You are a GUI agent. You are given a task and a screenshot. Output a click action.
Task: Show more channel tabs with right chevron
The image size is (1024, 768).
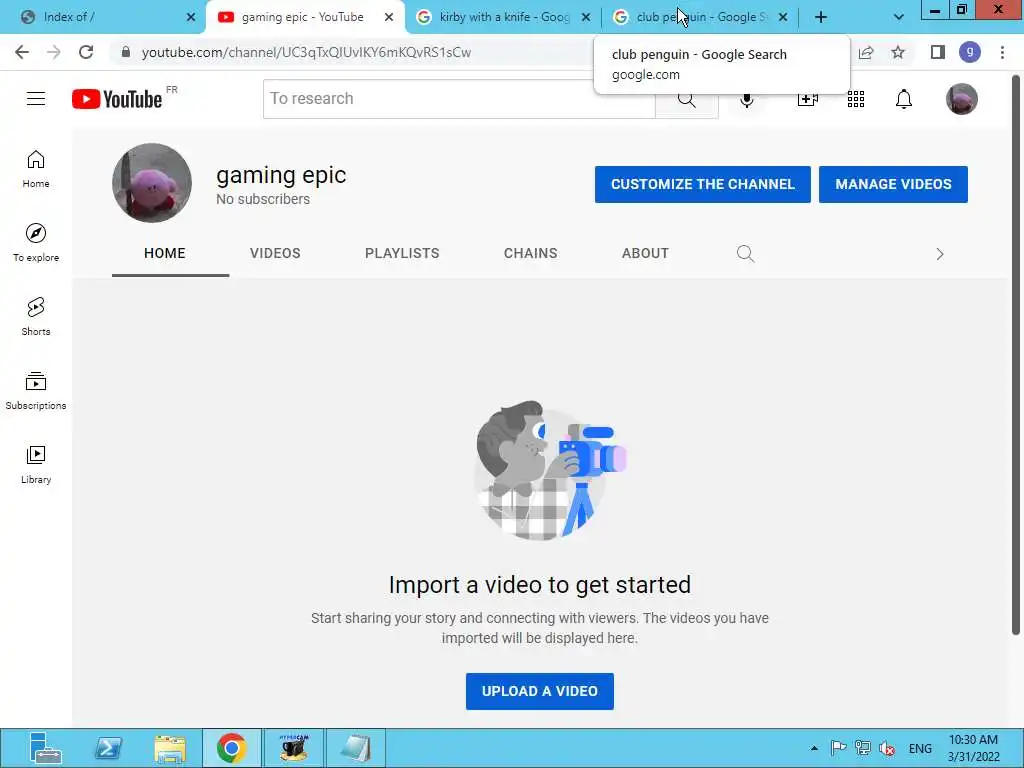point(940,254)
